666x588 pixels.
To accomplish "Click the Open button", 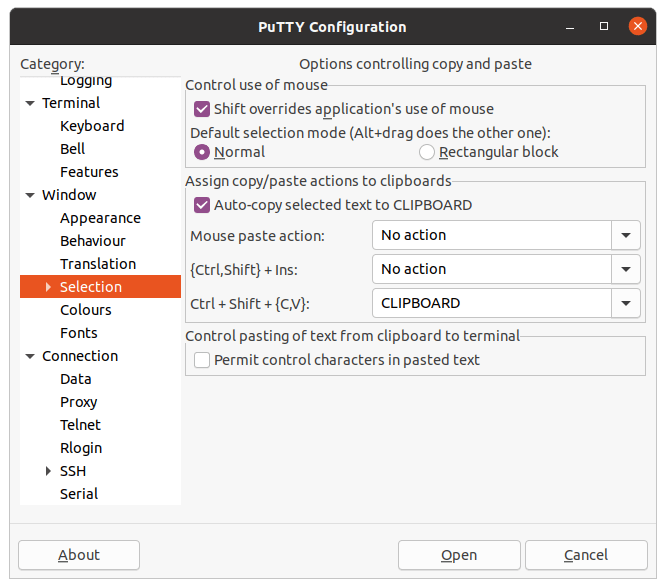I will tap(459, 555).
